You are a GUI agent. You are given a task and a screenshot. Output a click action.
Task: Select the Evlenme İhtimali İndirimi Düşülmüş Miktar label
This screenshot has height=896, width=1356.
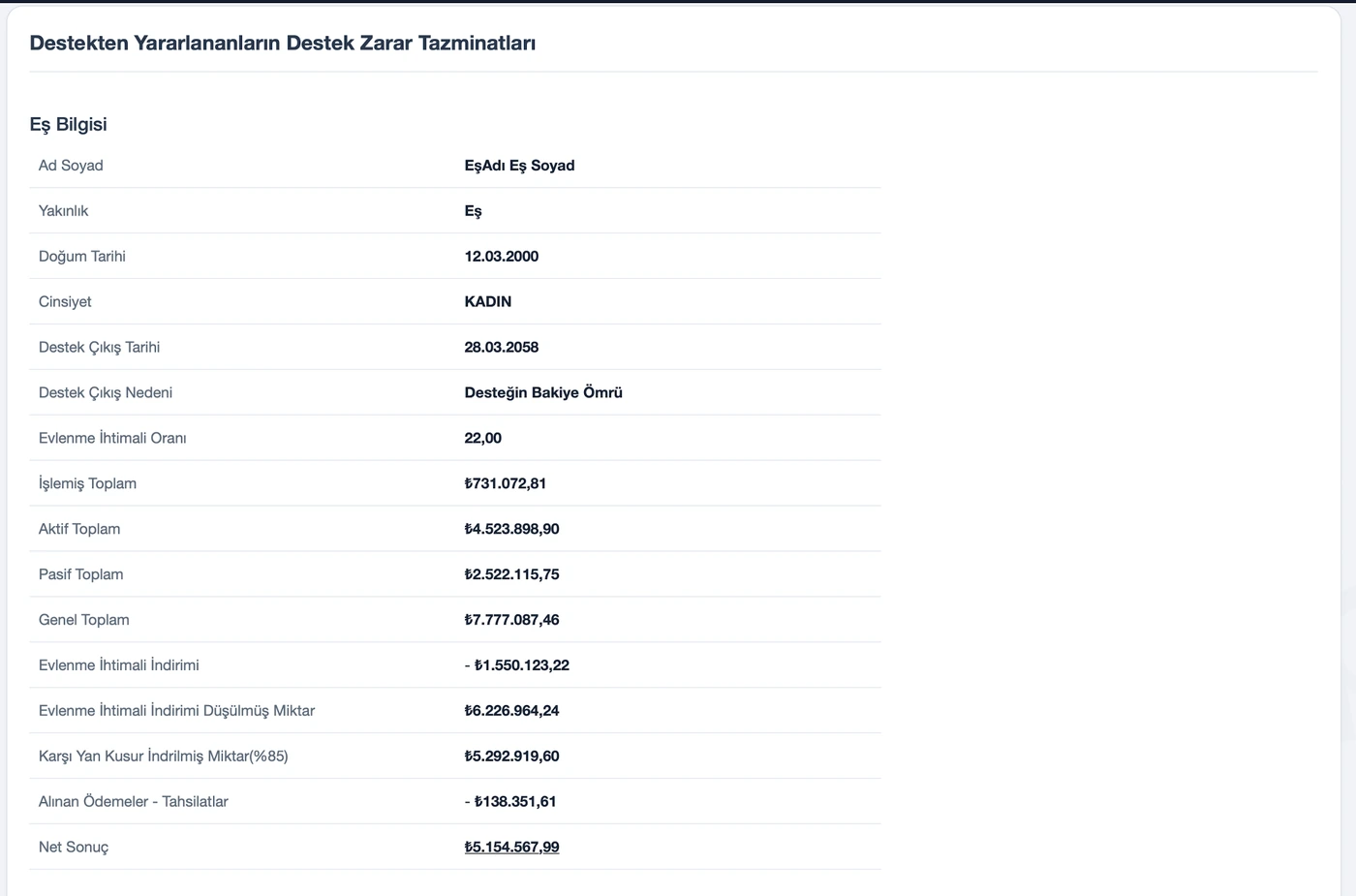tap(177, 712)
